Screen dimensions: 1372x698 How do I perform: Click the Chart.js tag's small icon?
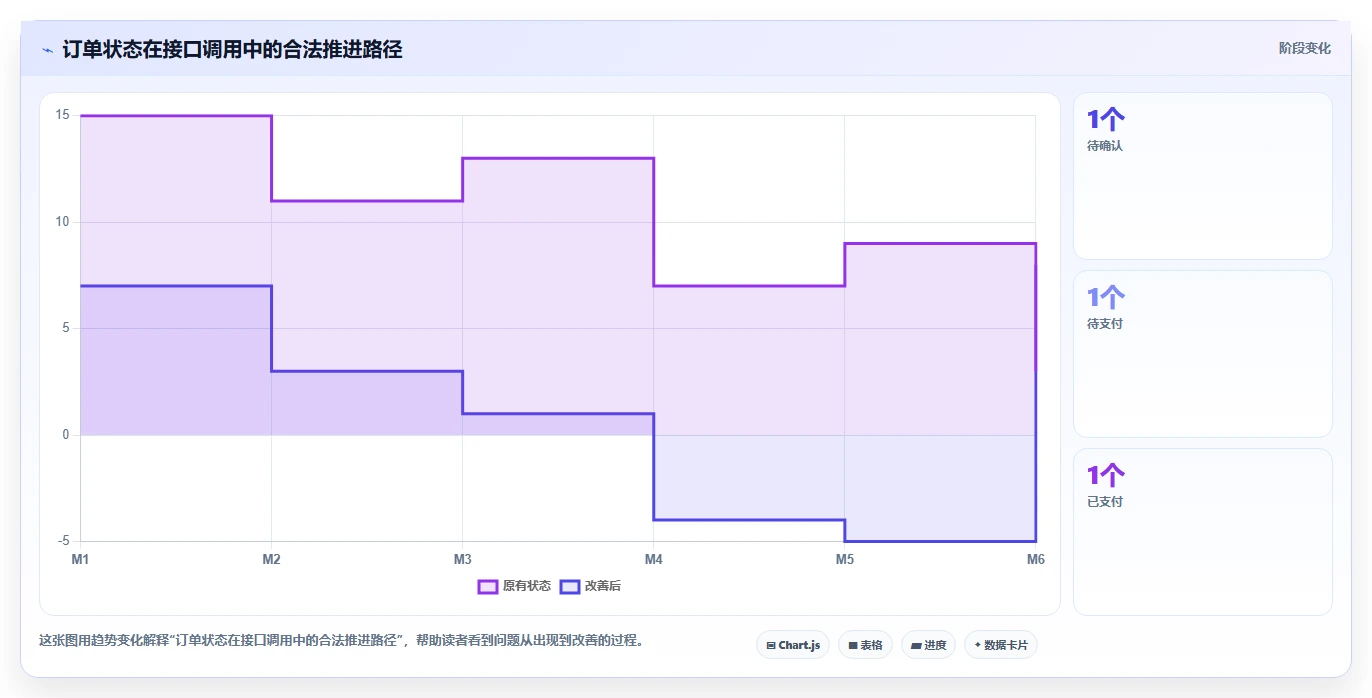[771, 646]
